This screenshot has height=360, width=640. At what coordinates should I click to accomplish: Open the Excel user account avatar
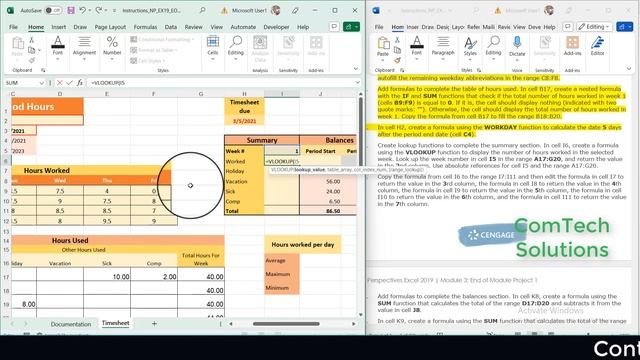pos(276,10)
